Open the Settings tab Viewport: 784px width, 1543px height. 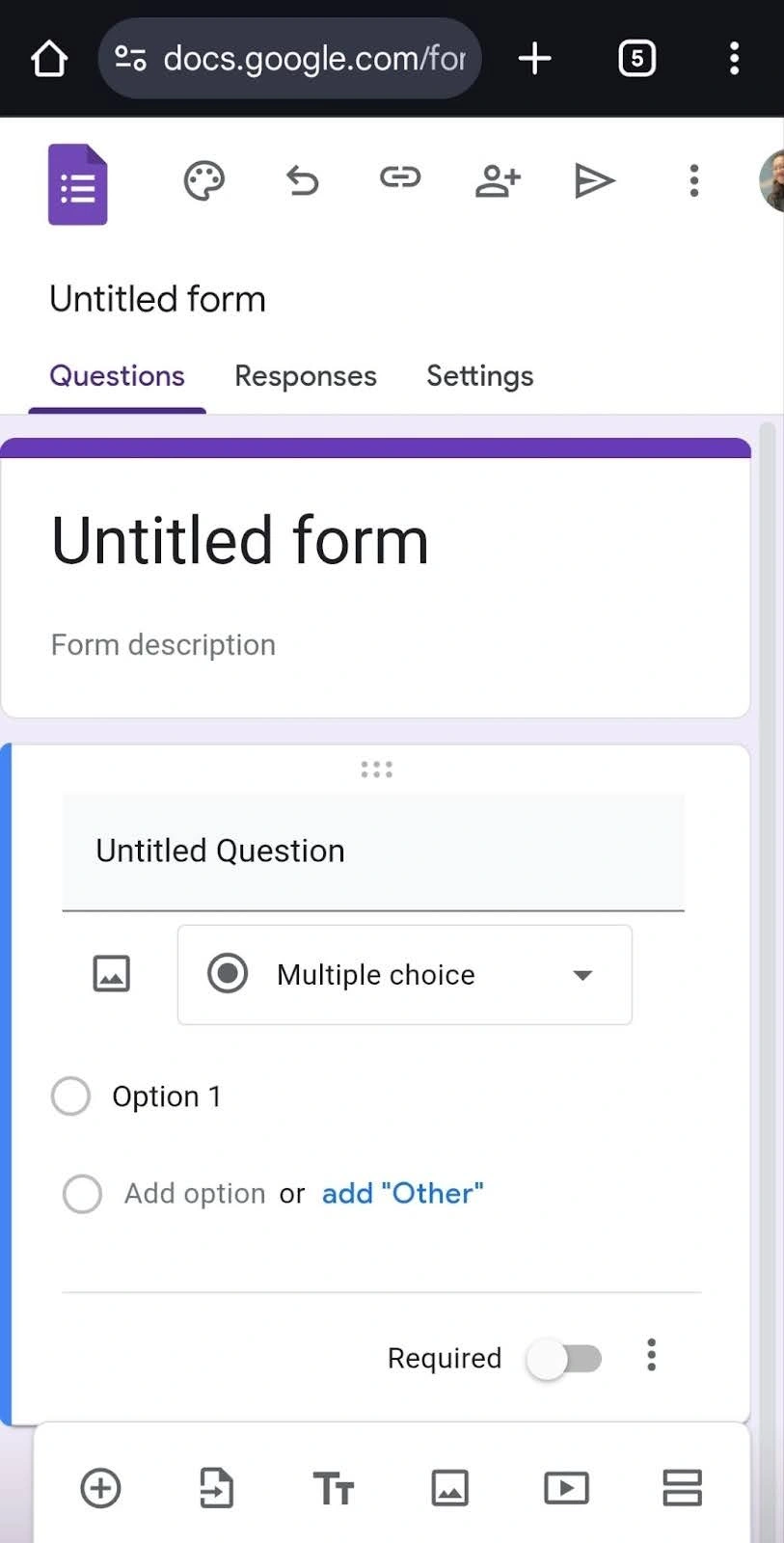coord(479,376)
